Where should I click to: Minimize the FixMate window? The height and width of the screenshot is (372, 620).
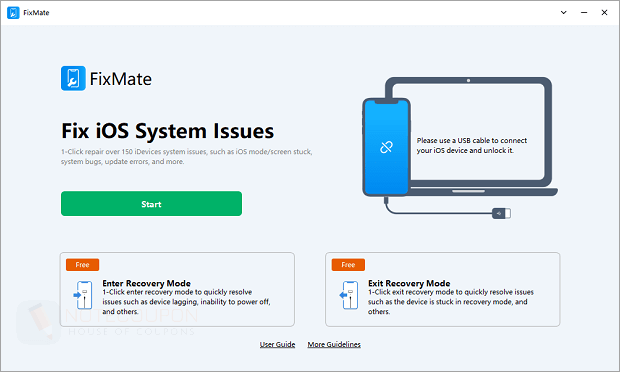point(584,13)
